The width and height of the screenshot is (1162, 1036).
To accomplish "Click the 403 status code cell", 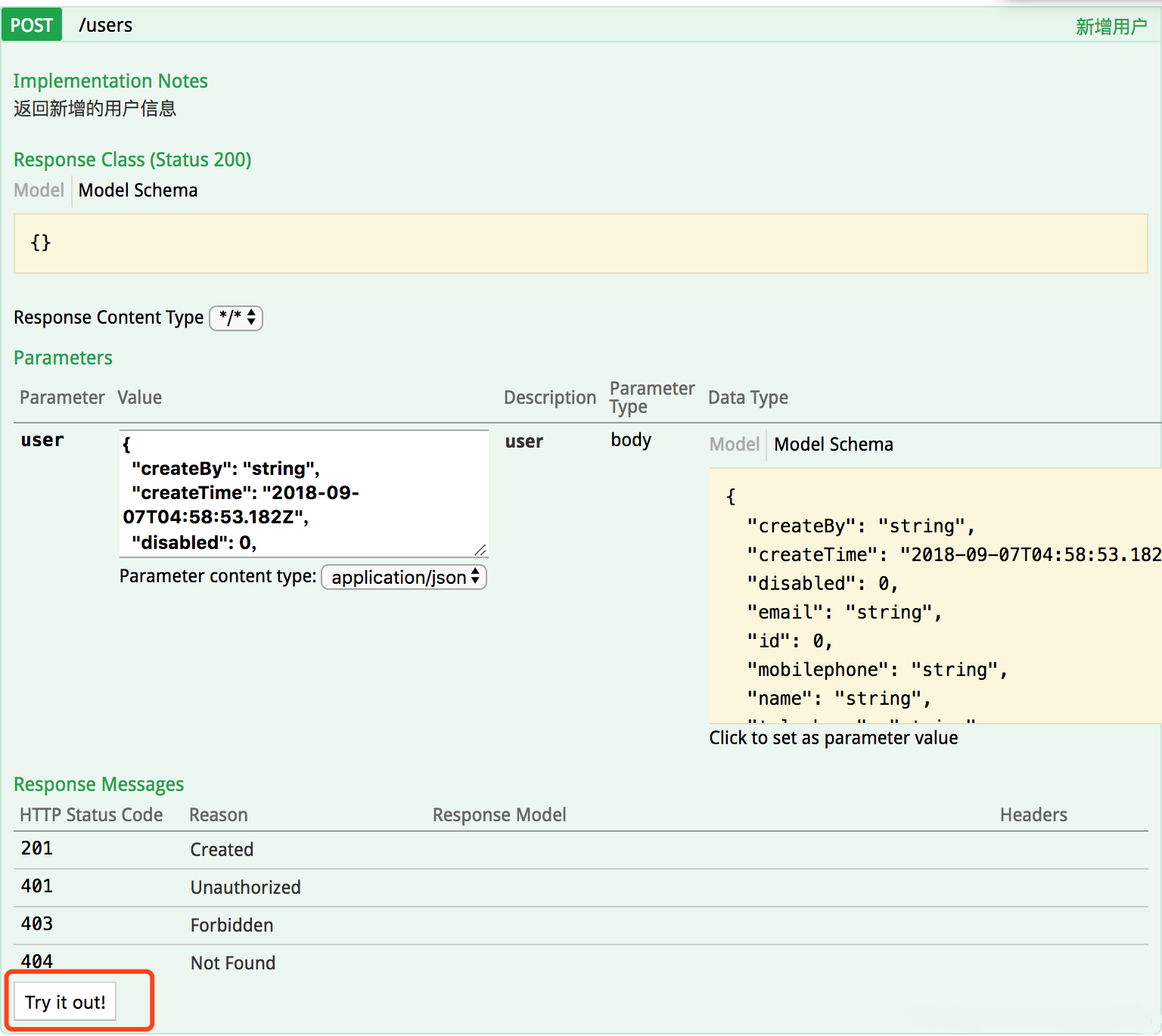I will [37, 924].
